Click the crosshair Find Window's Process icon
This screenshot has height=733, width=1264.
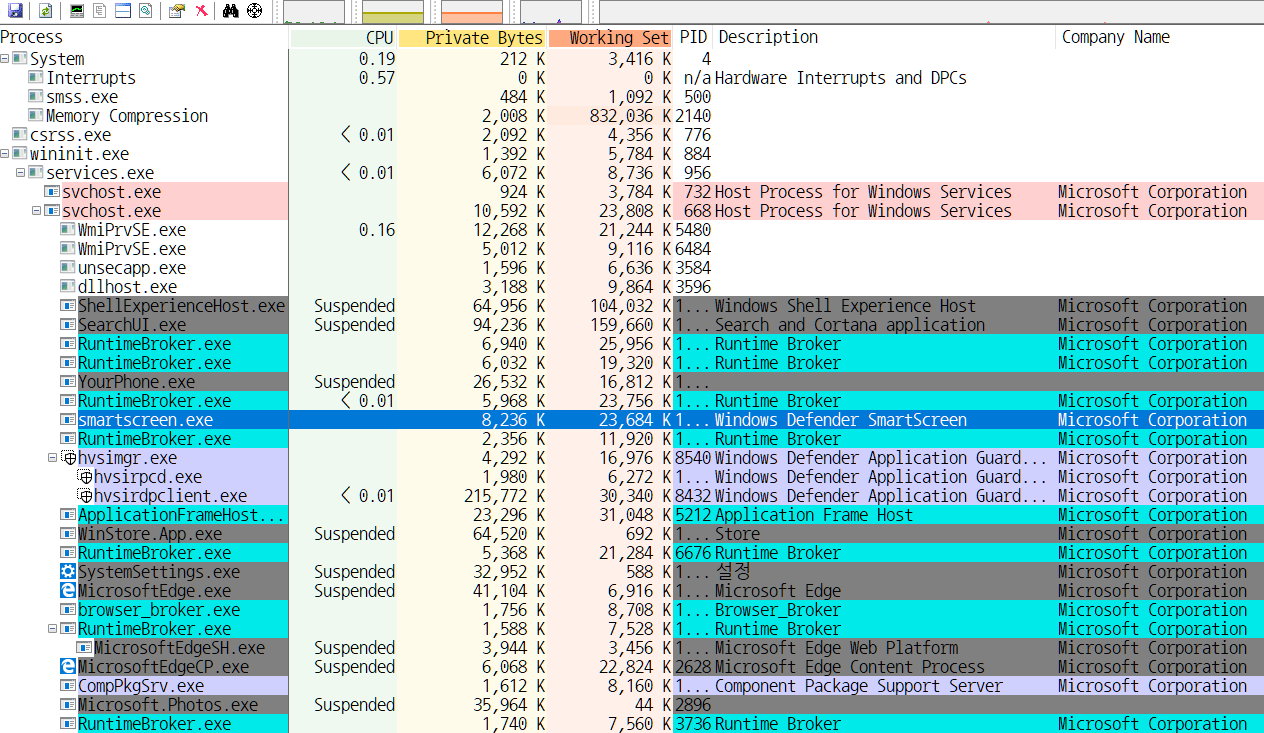[254, 11]
